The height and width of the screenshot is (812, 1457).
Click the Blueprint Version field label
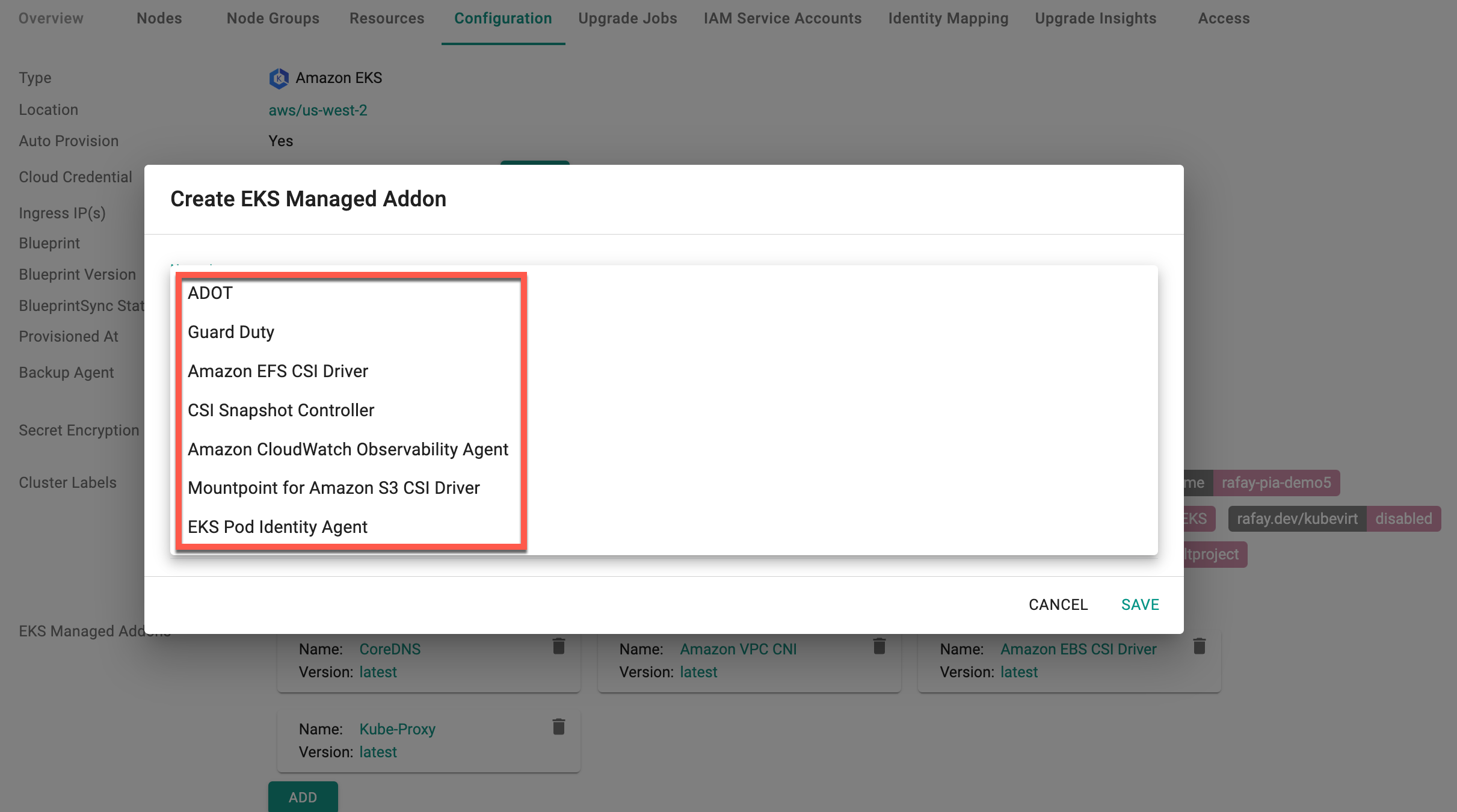[77, 274]
